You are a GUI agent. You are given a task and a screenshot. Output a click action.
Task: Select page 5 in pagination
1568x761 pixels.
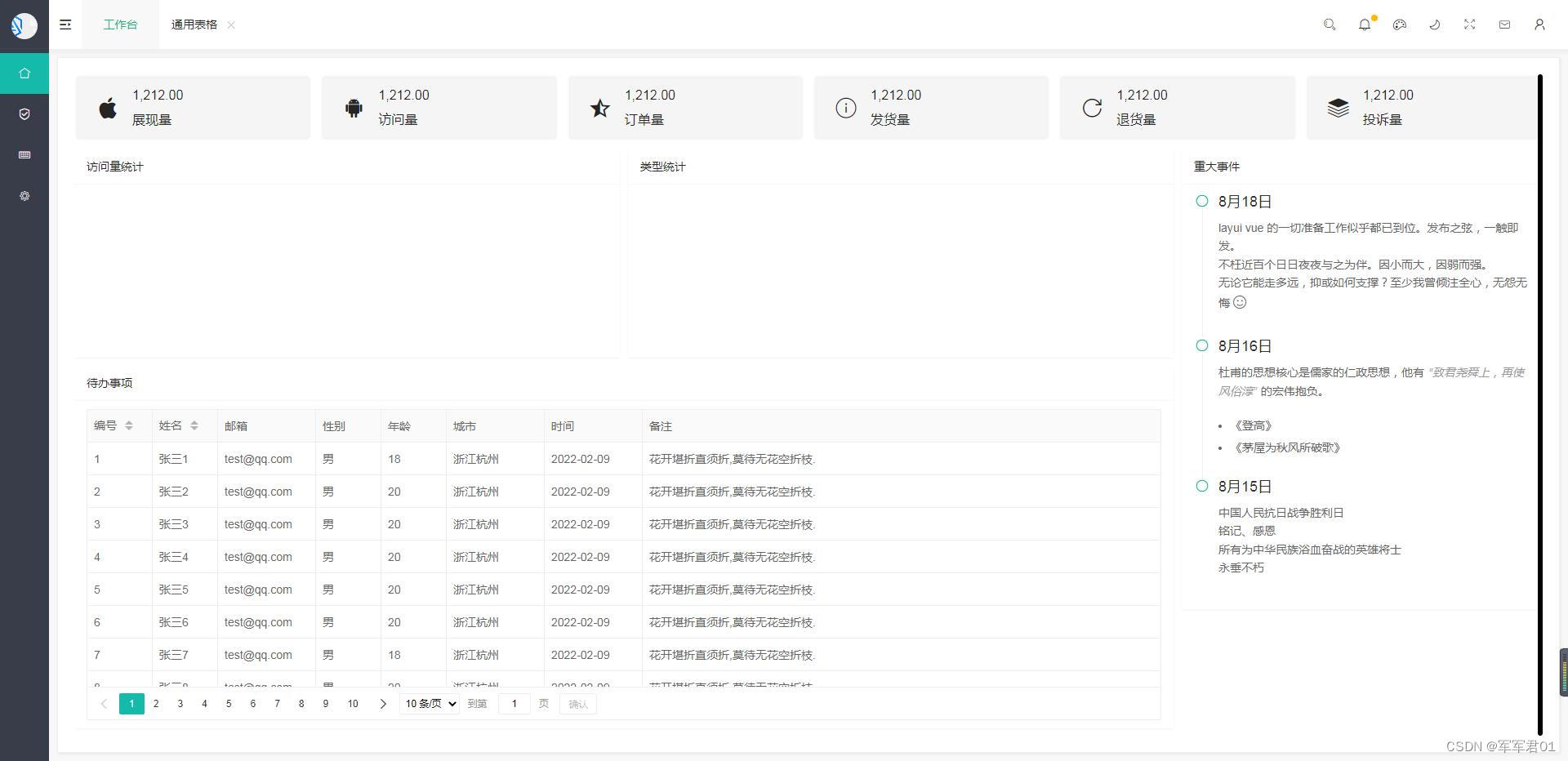point(229,704)
